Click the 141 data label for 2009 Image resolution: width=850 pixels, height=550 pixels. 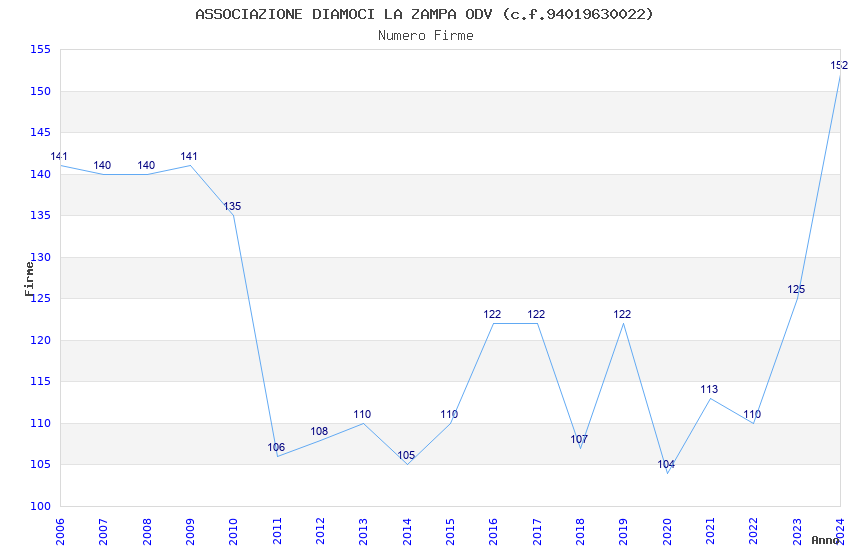(x=189, y=157)
